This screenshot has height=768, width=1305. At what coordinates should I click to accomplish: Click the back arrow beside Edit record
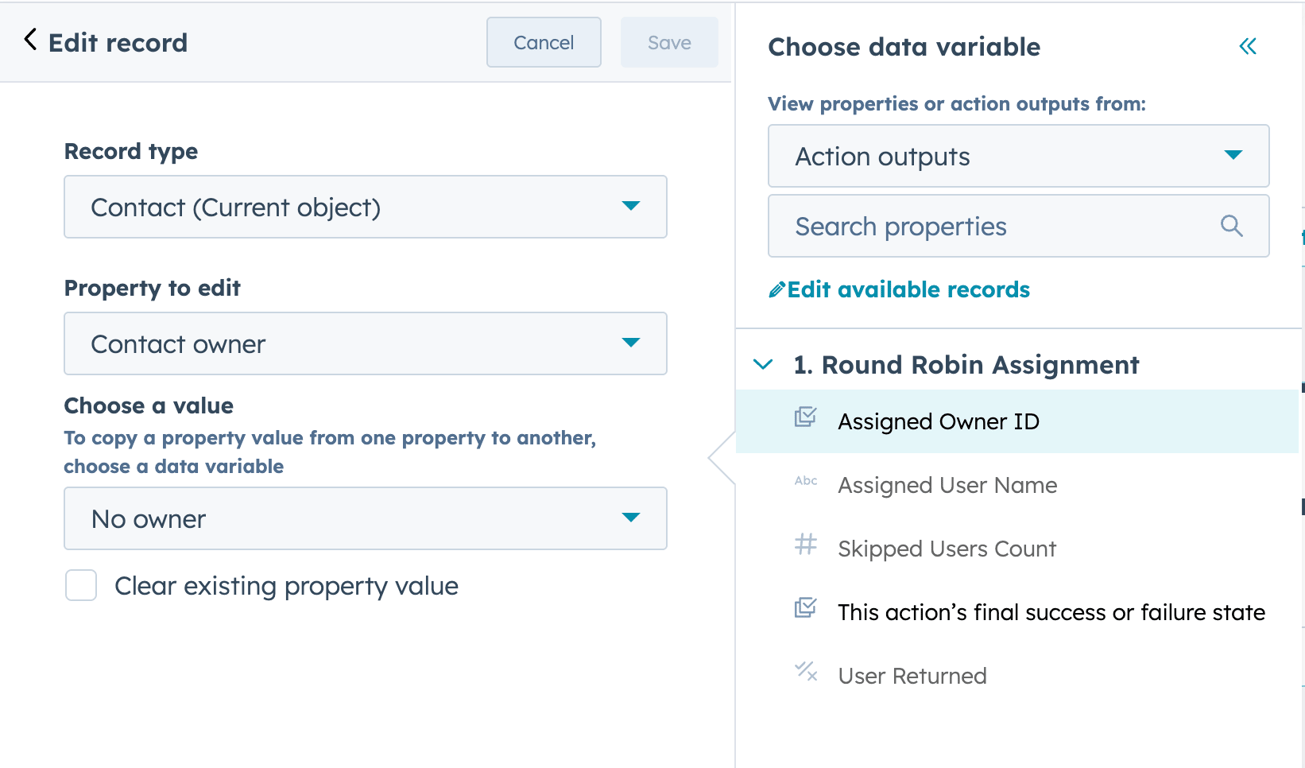(x=30, y=40)
